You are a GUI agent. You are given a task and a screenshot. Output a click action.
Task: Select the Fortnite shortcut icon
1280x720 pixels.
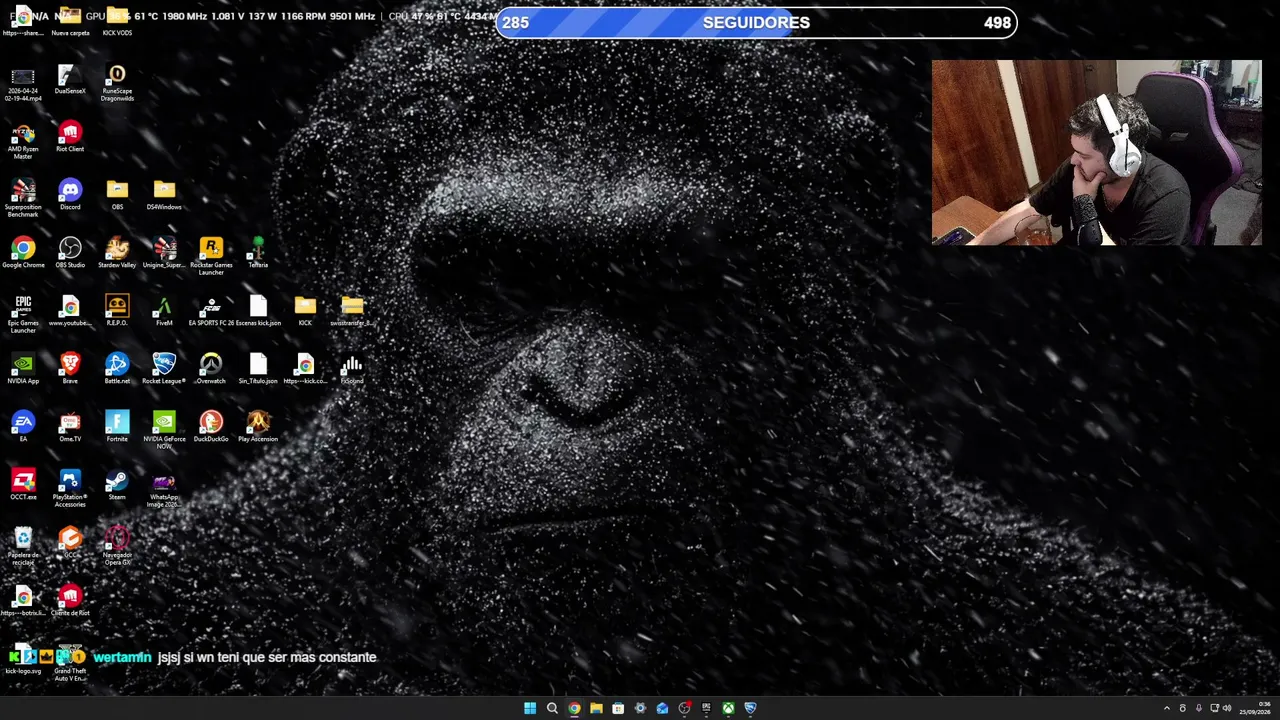point(117,425)
